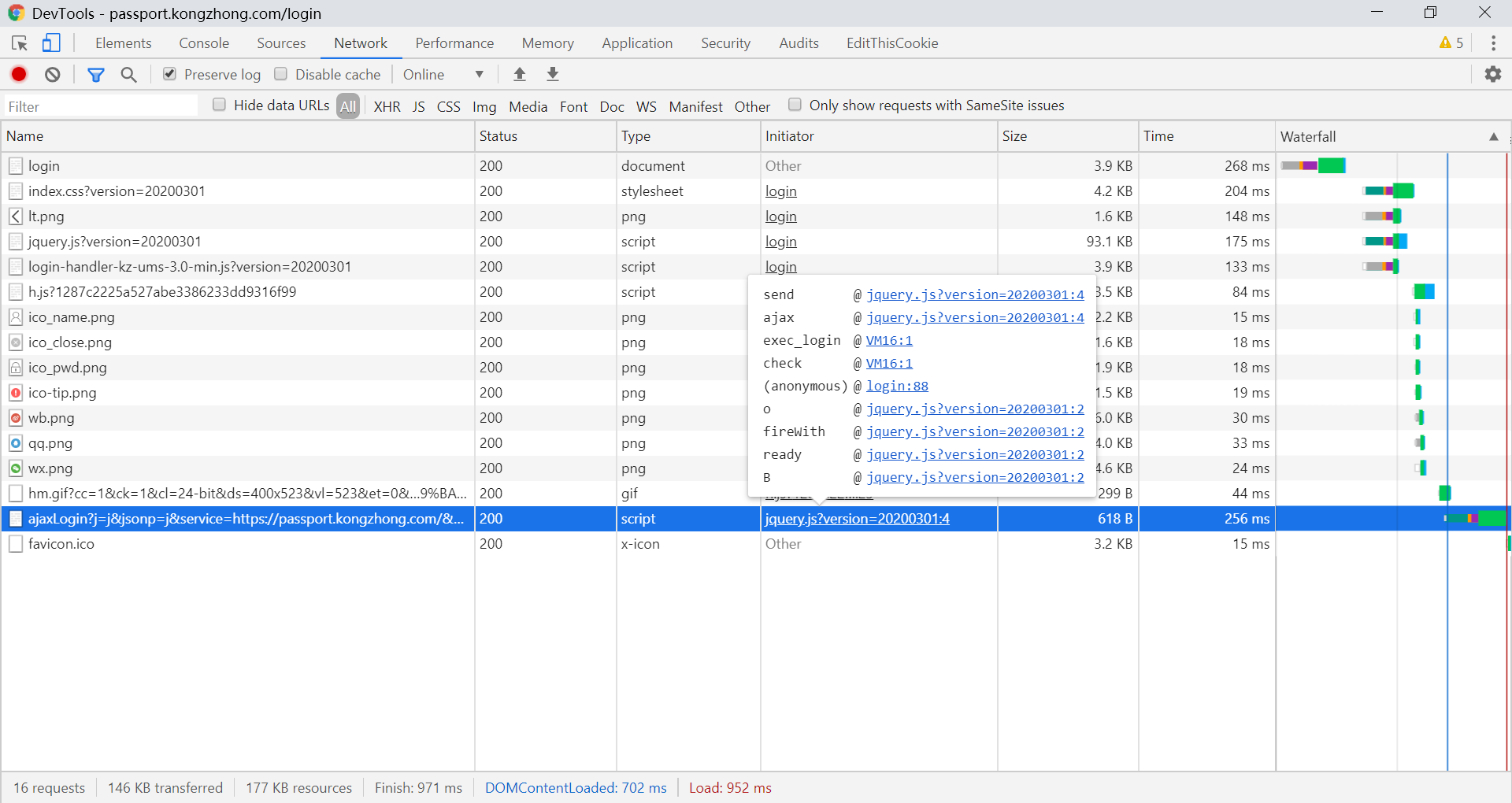Open the Performance tab
This screenshot has width=1512, height=803.
click(x=454, y=43)
